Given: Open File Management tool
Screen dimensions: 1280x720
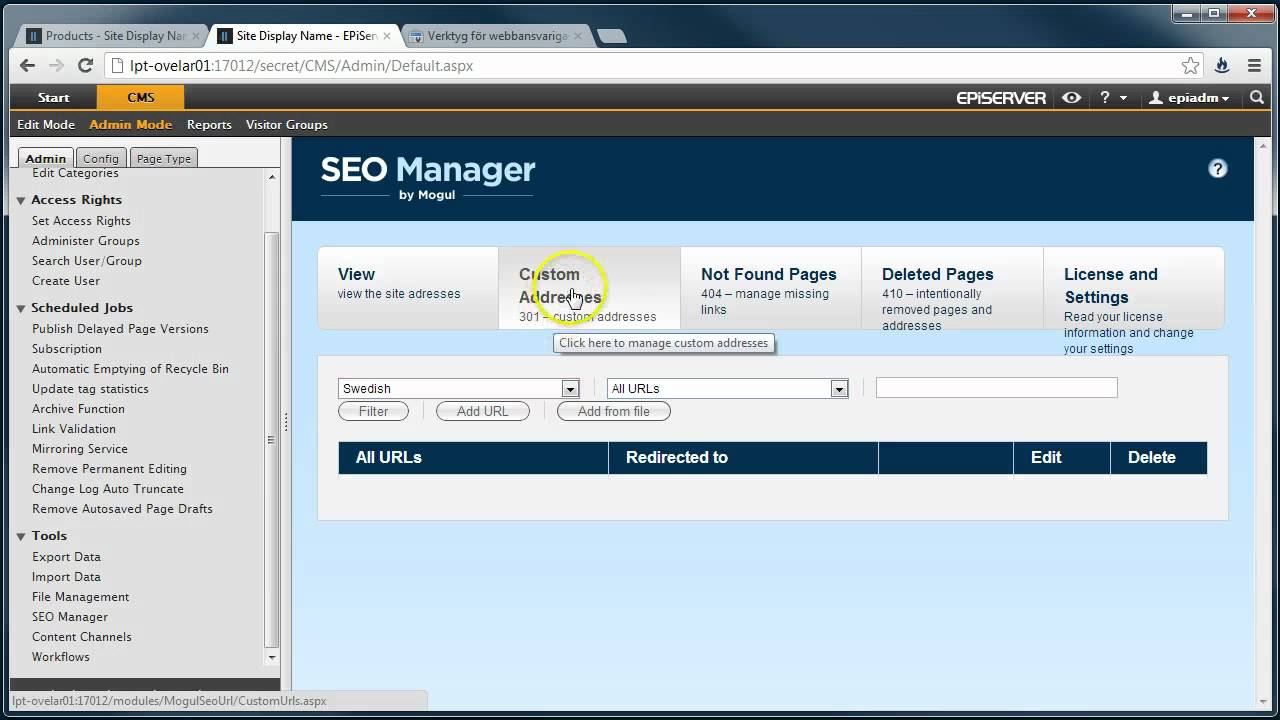Looking at the screenshot, I should (80, 597).
